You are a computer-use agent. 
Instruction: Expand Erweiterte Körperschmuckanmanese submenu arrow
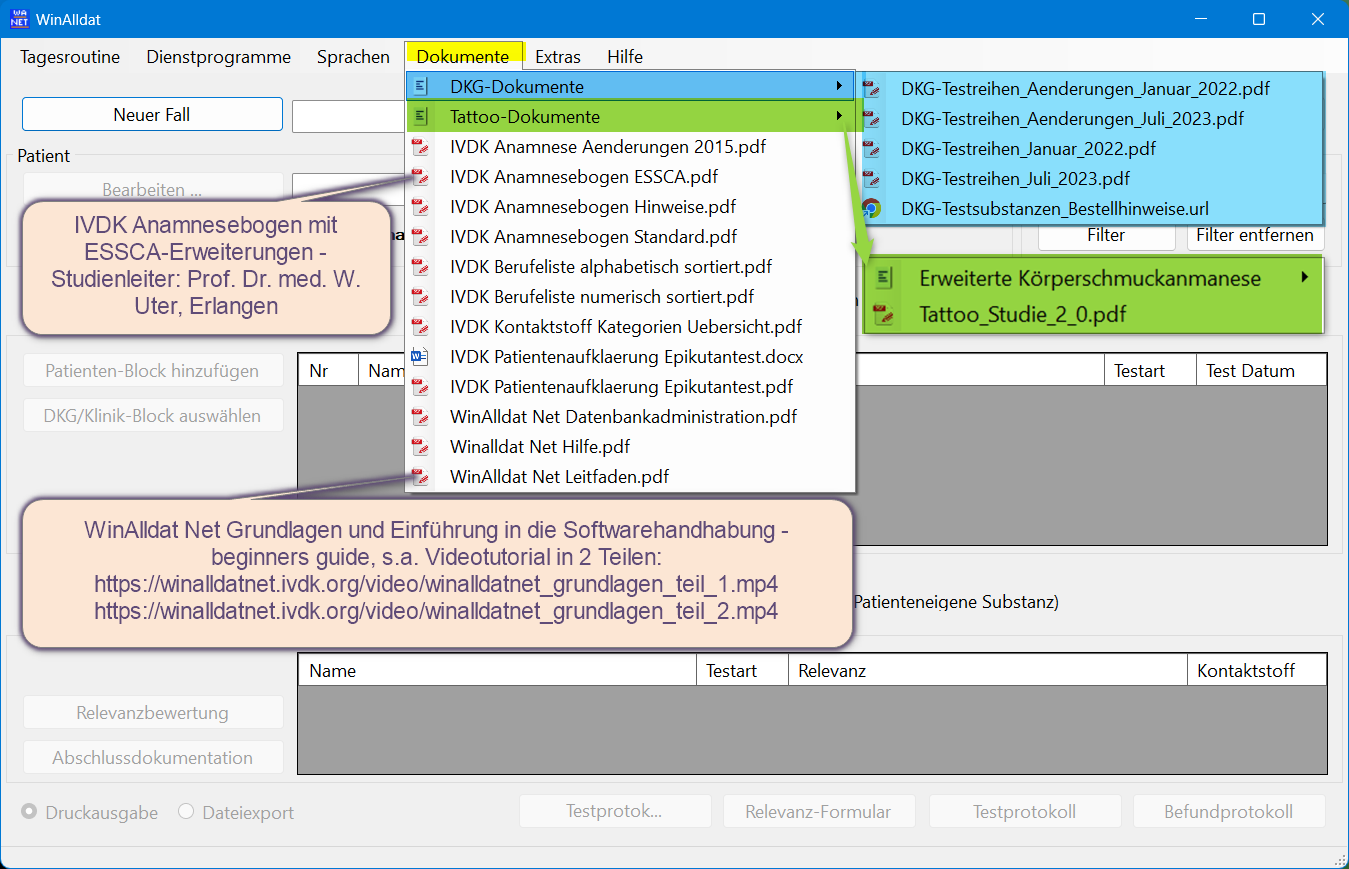pos(1305,278)
